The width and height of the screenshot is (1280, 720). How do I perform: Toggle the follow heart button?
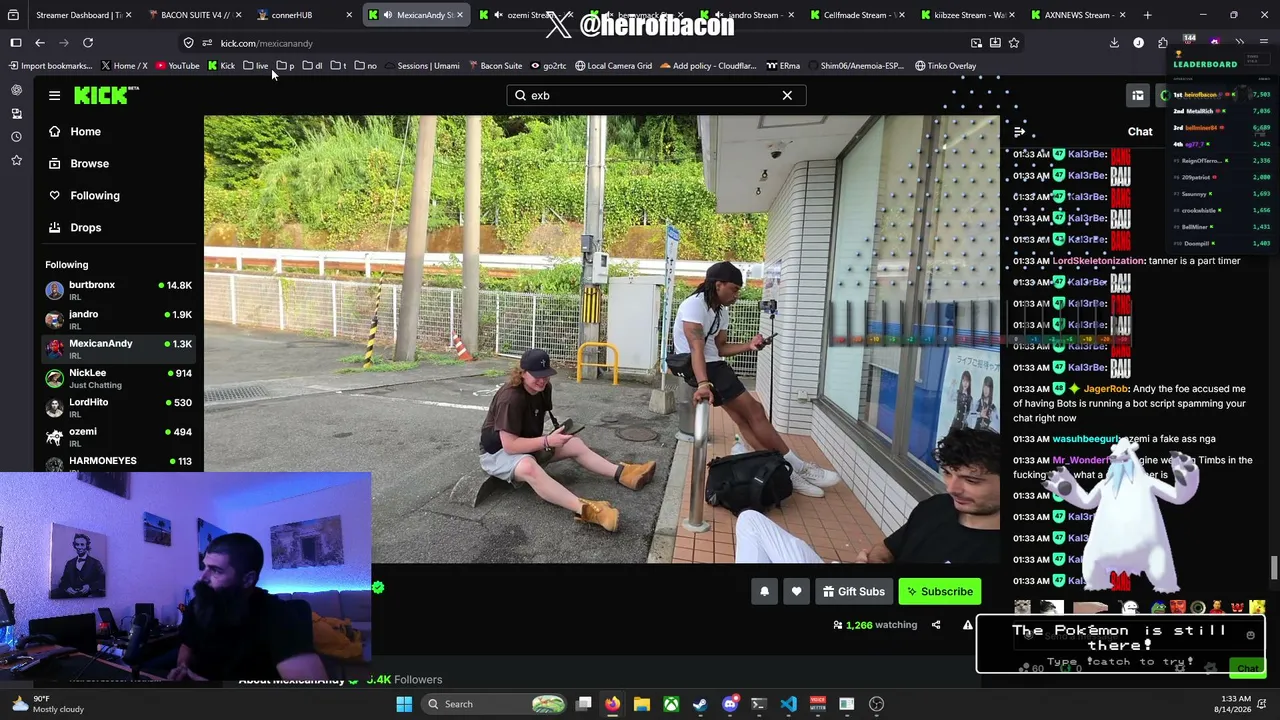tap(796, 591)
